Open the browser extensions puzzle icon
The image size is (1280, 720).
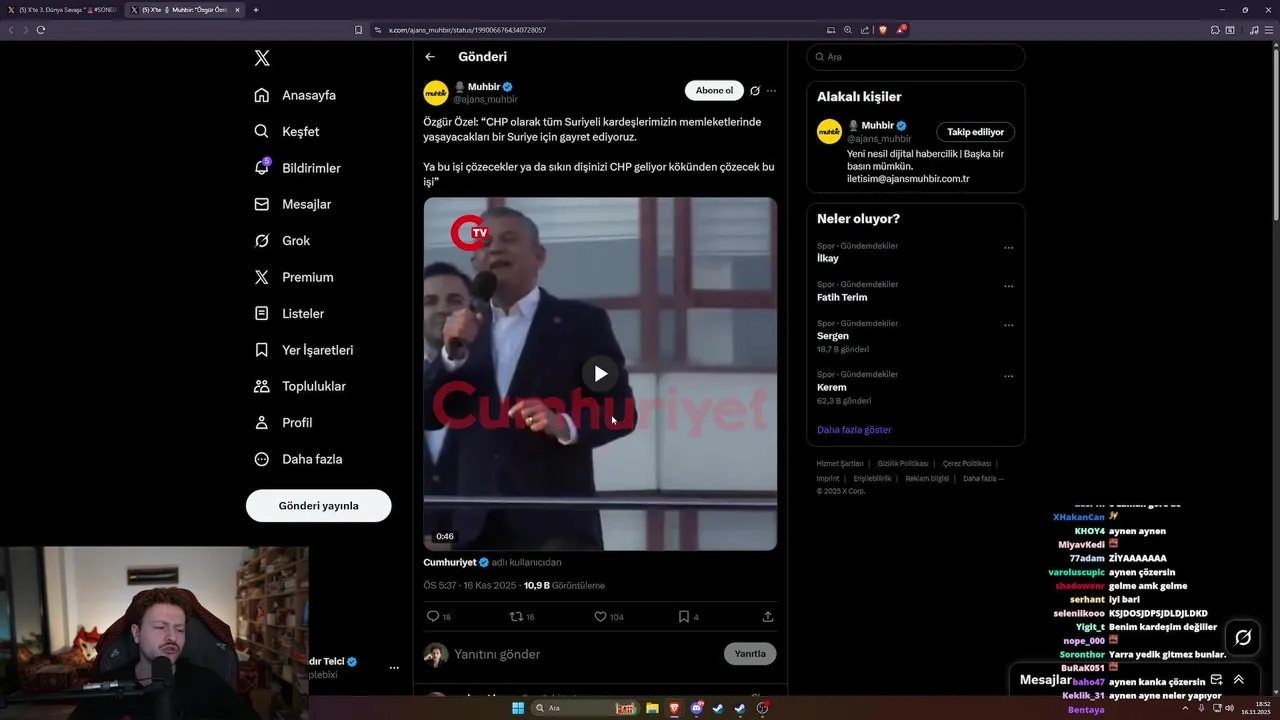1215,30
